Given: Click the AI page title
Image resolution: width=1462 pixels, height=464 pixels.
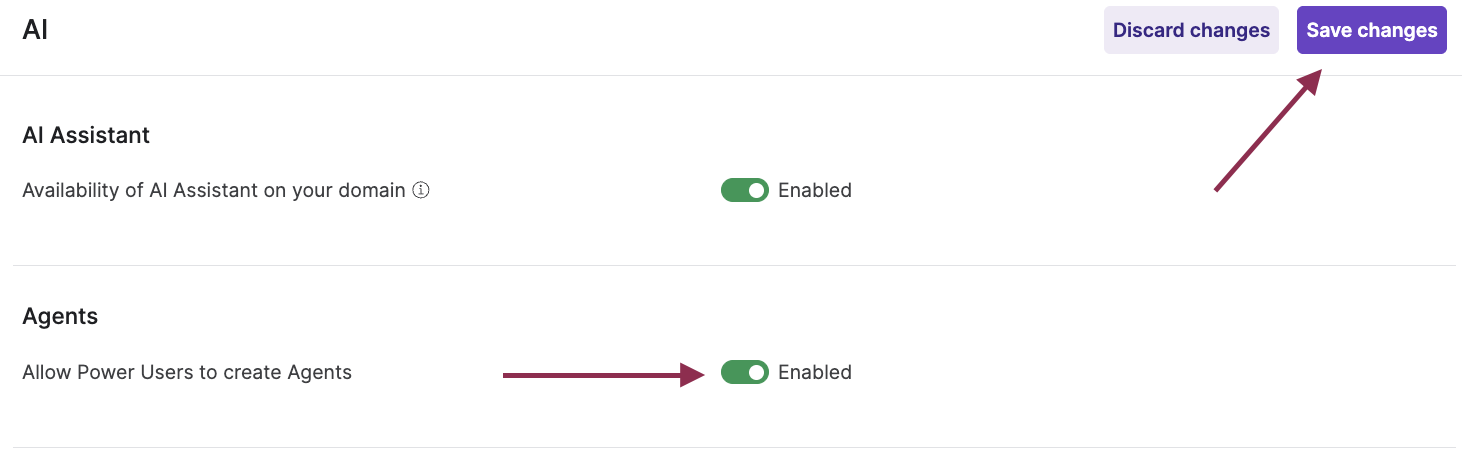Looking at the screenshot, I should click(x=35, y=30).
